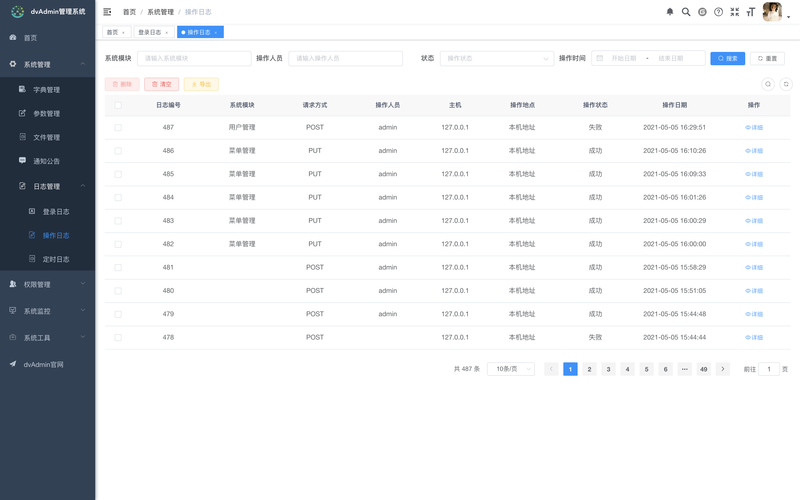Open the user avatar dropdown arrow
Screen dimensions: 800x500
pos(788,17)
